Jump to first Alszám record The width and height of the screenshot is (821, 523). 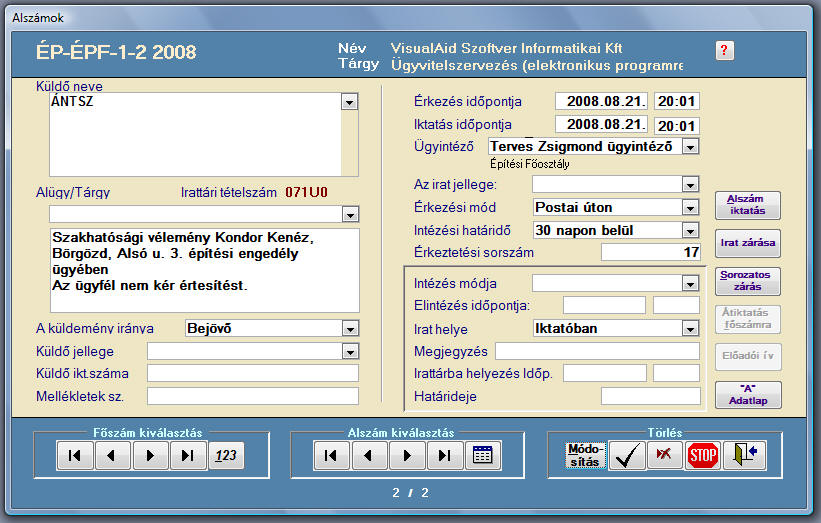(x=331, y=455)
